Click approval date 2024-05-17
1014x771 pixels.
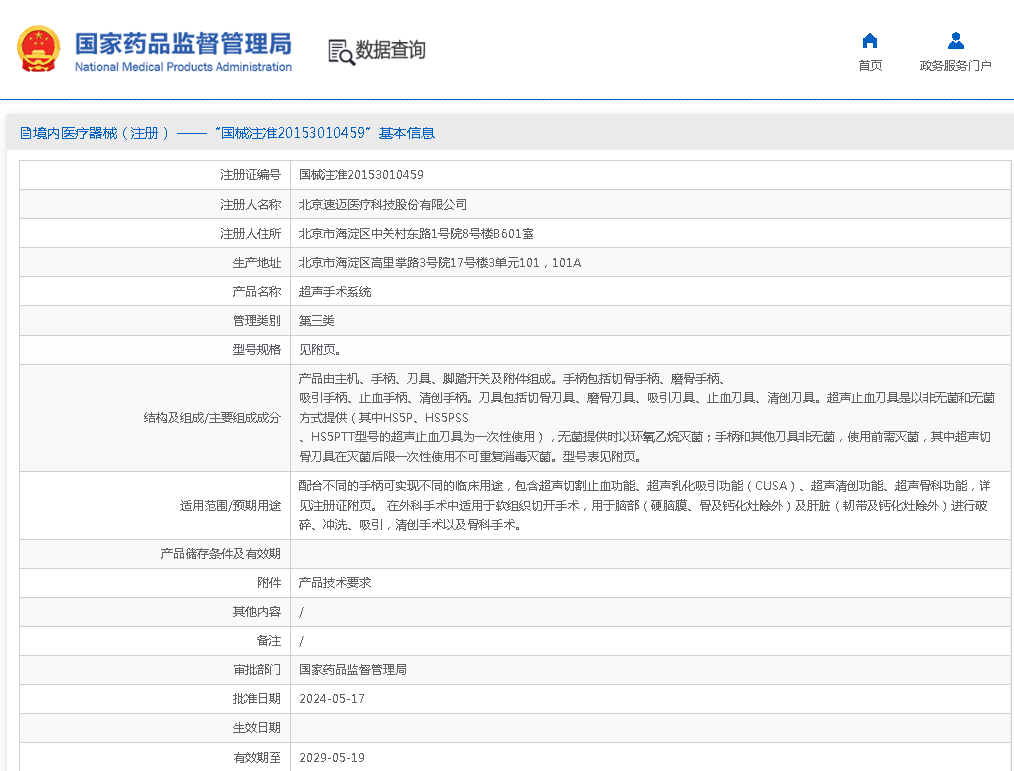tap(332, 699)
